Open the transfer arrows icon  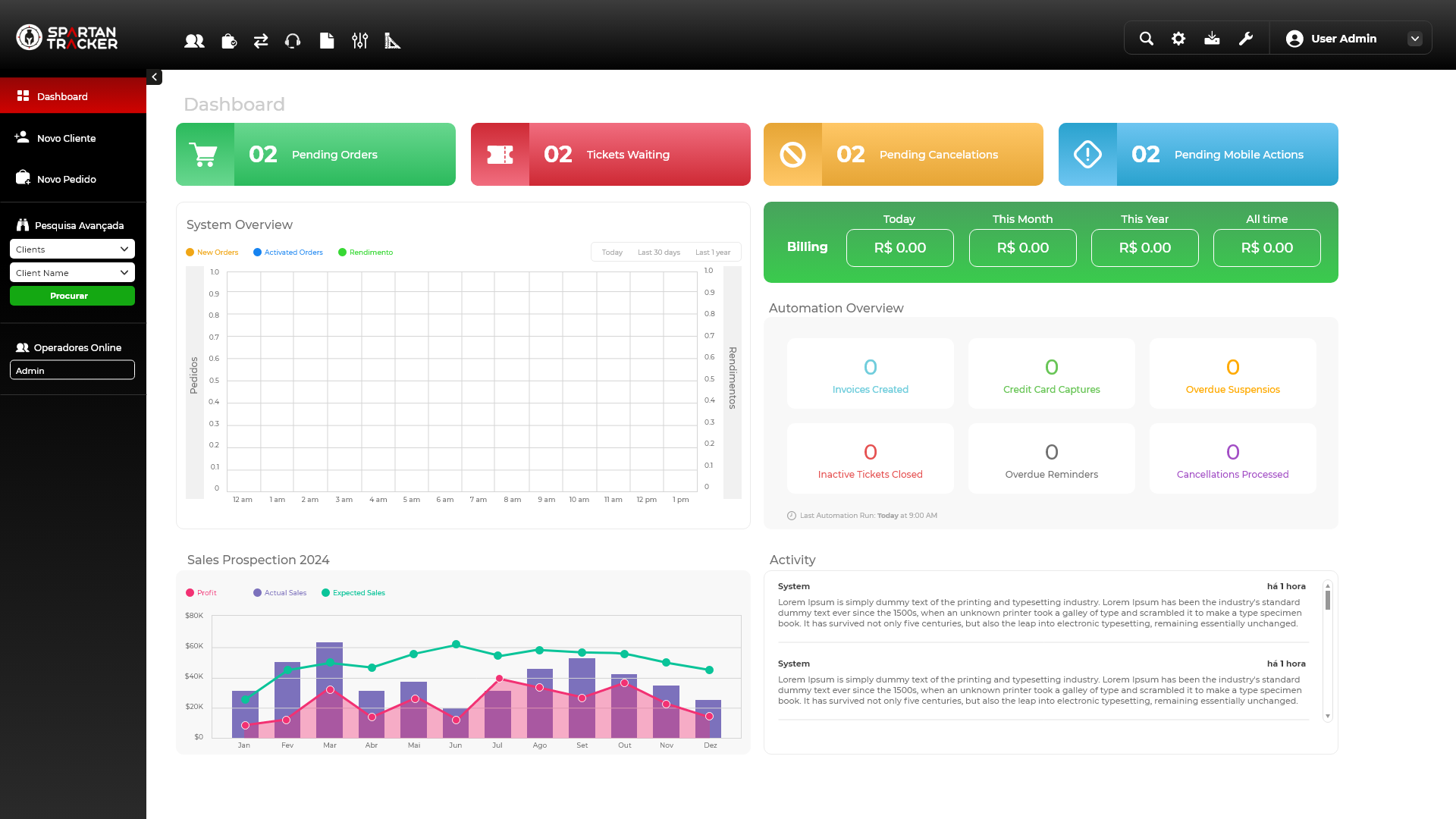point(261,41)
